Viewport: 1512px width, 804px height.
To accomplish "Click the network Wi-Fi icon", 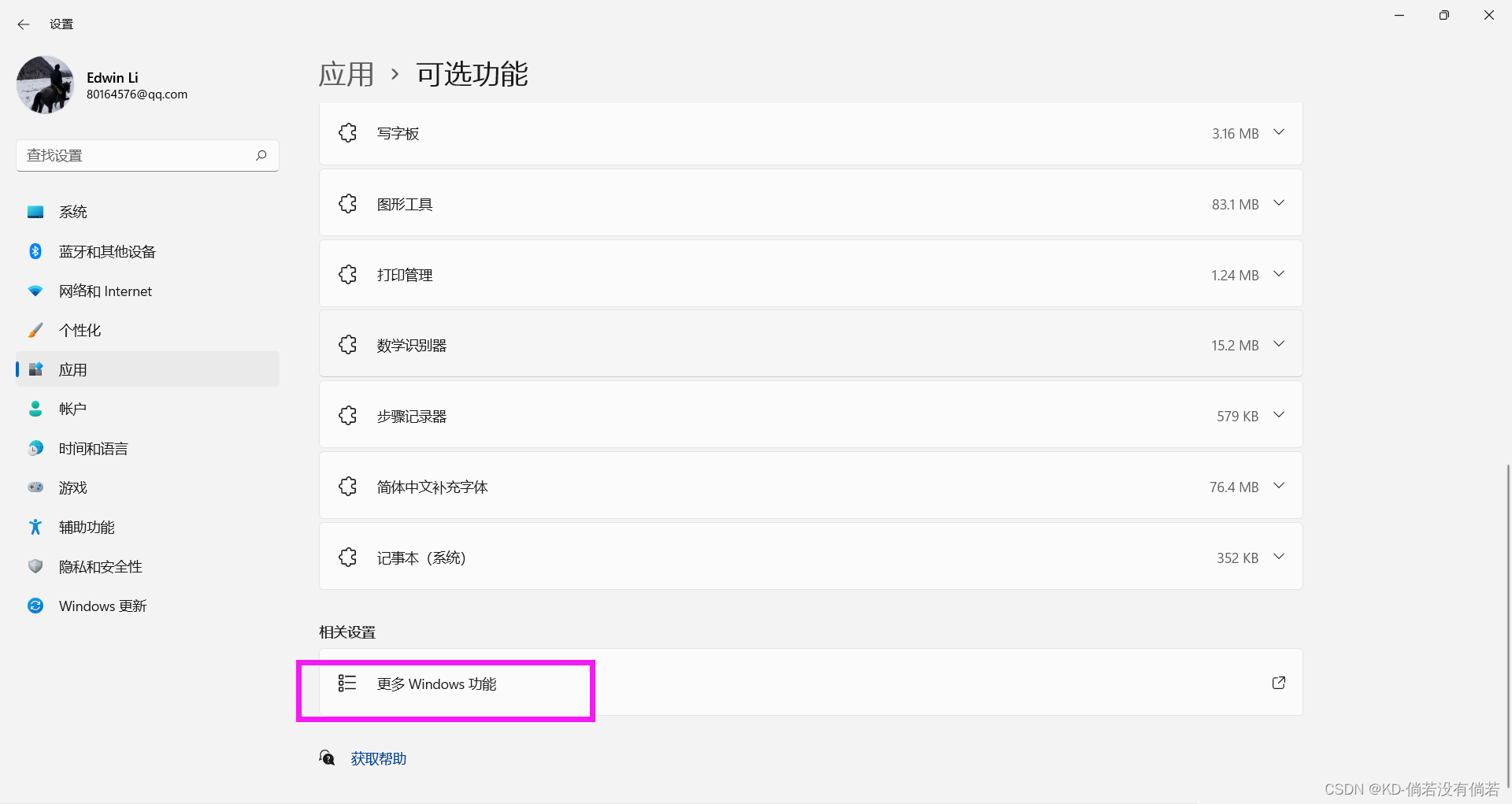I will coord(35,291).
